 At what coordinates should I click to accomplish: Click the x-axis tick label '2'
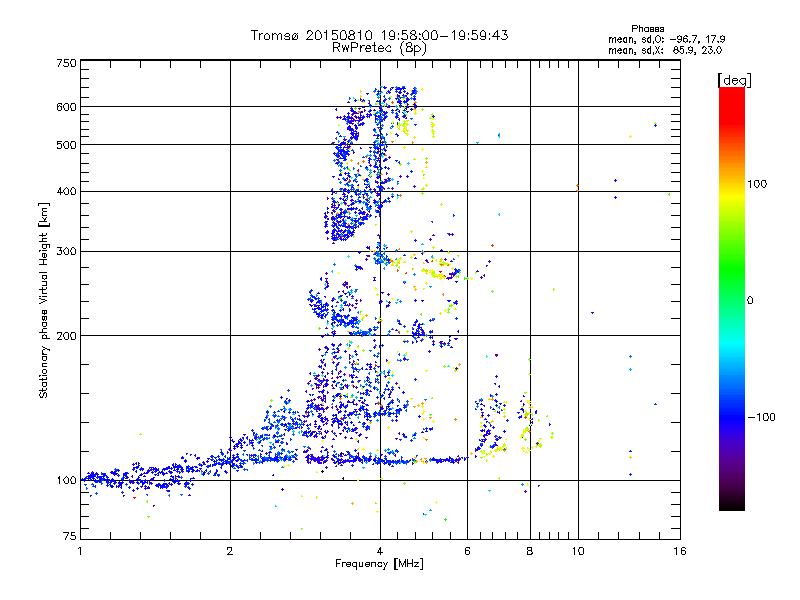pos(230,551)
